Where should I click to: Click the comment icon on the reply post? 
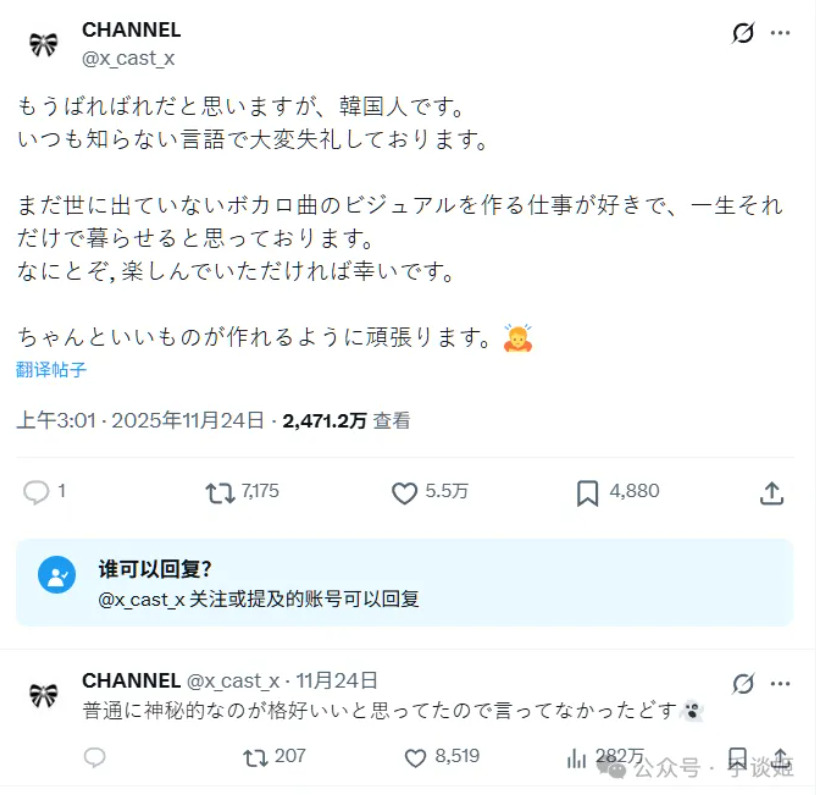(95, 758)
